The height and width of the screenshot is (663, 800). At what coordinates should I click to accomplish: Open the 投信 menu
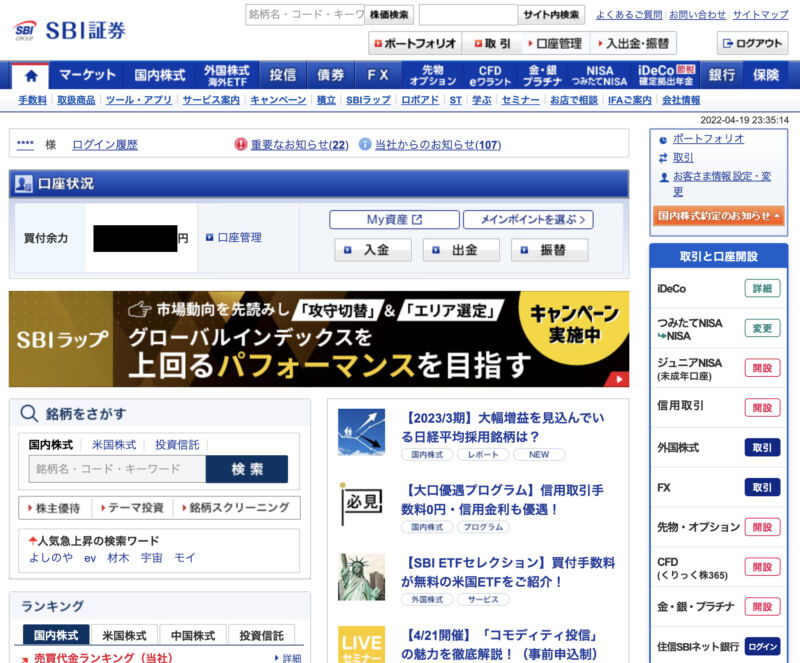point(283,75)
